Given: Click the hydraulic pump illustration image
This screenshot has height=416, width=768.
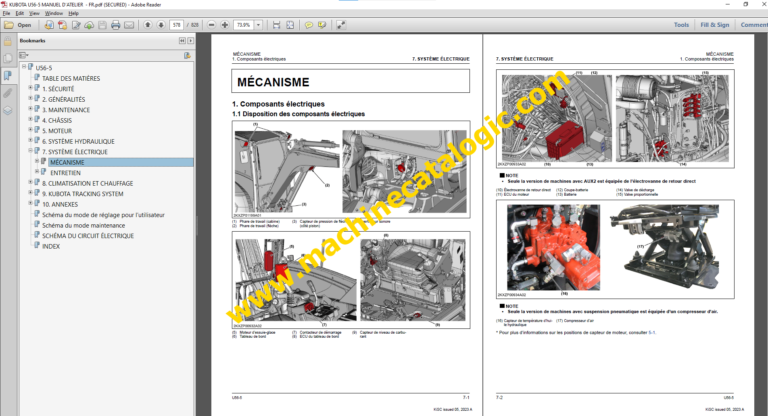Looking at the screenshot, I should 553,248.
